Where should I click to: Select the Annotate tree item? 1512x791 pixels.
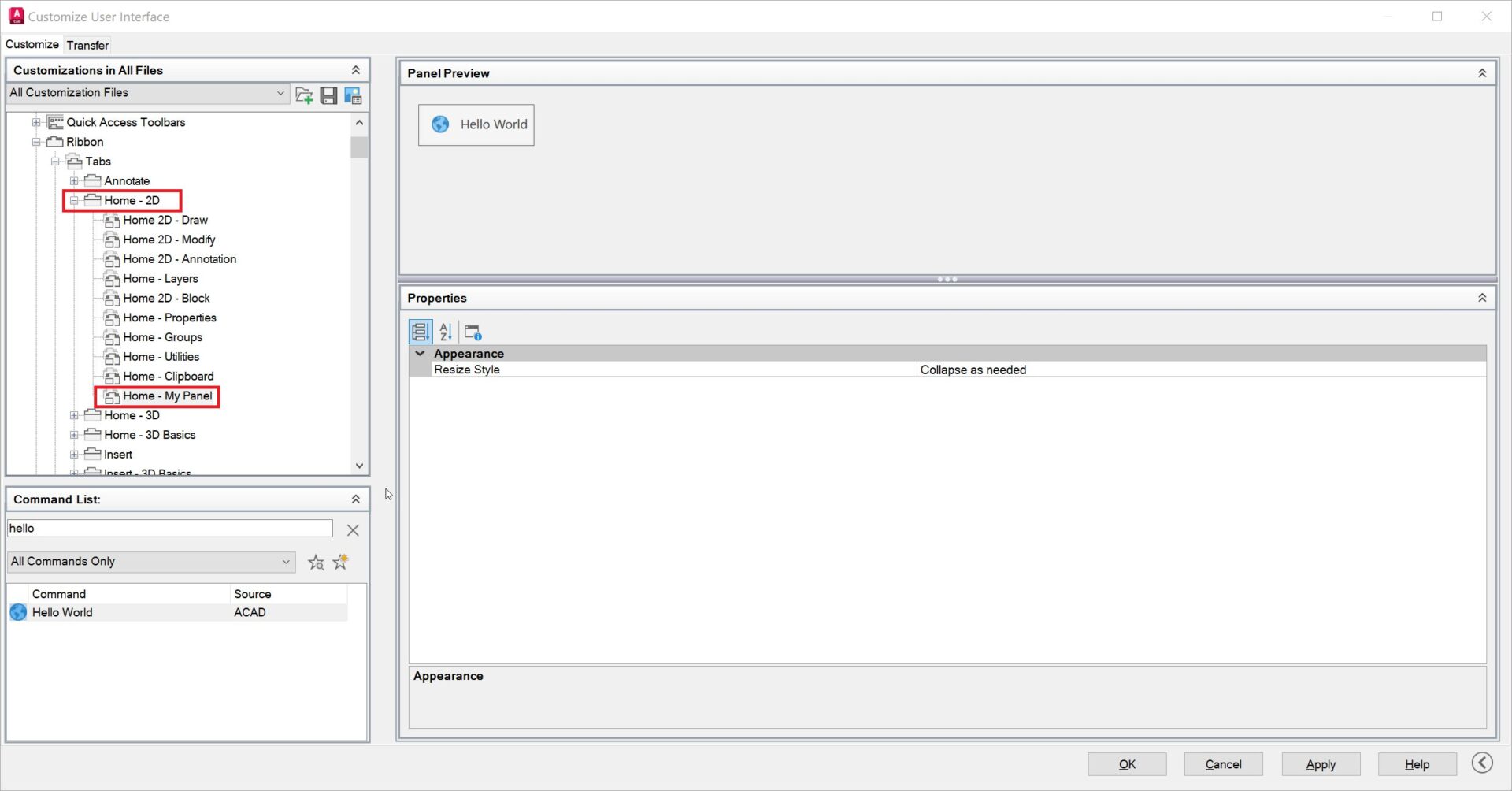[127, 181]
